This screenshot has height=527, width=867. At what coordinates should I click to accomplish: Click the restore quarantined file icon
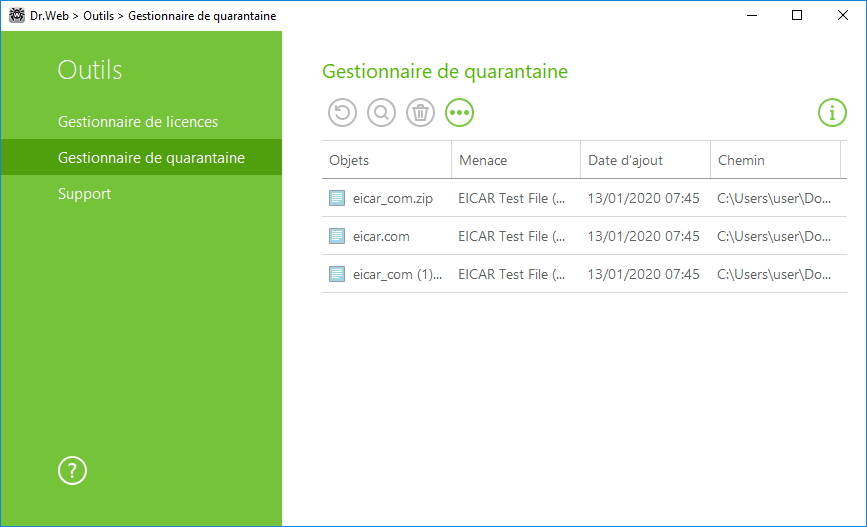click(x=342, y=113)
